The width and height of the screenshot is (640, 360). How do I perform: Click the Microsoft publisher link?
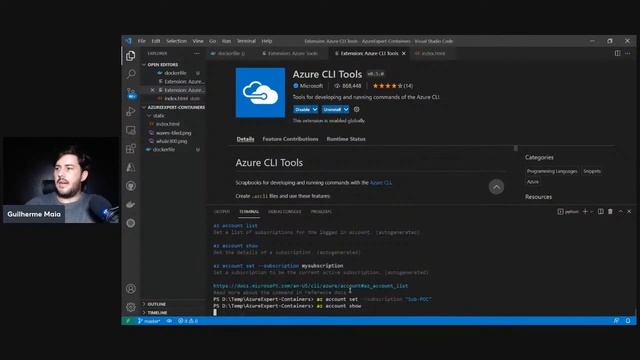click(x=311, y=86)
